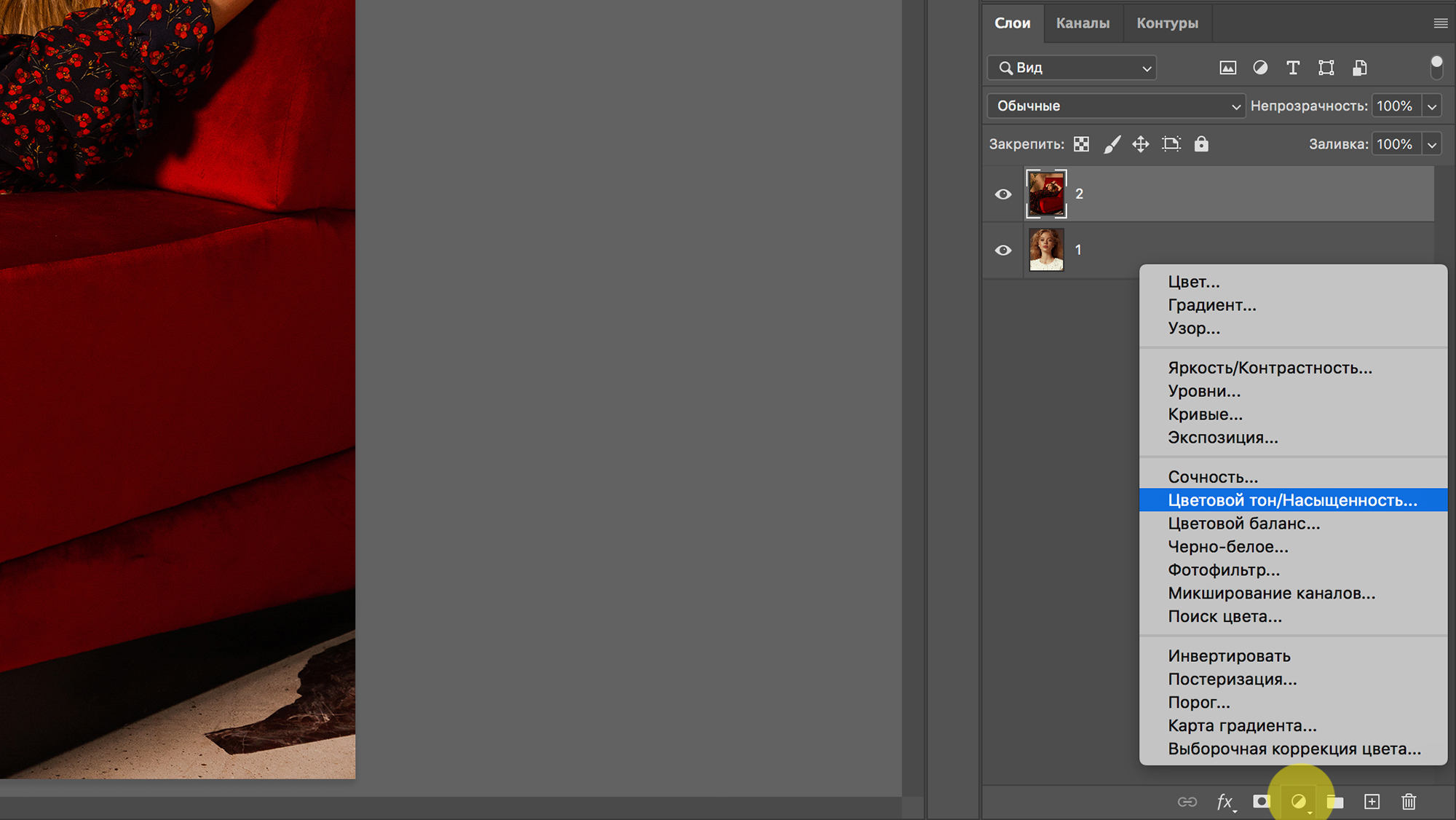Switch to the Каналы tab
This screenshot has height=820, width=1456.
[x=1083, y=23]
